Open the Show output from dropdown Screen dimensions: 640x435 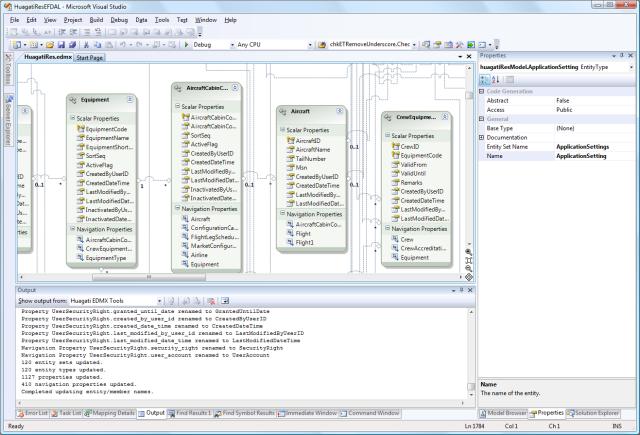pyautogui.click(x=159, y=301)
